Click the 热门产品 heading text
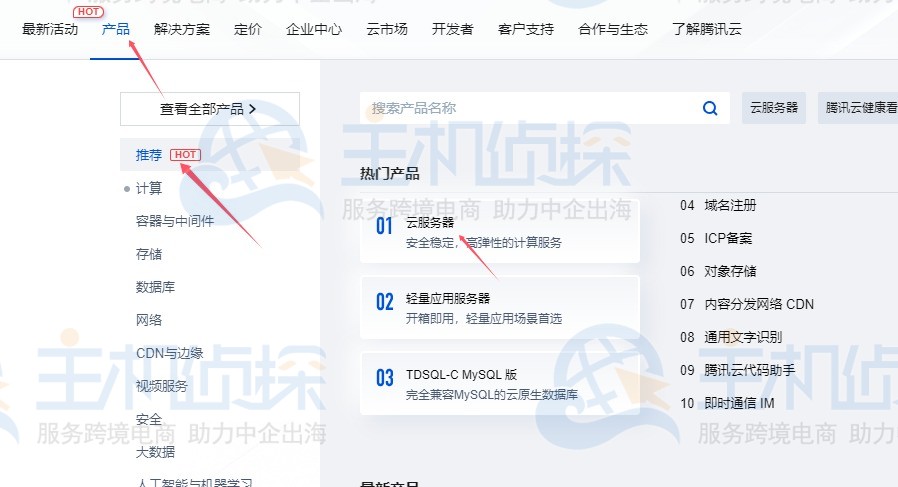 pos(389,174)
